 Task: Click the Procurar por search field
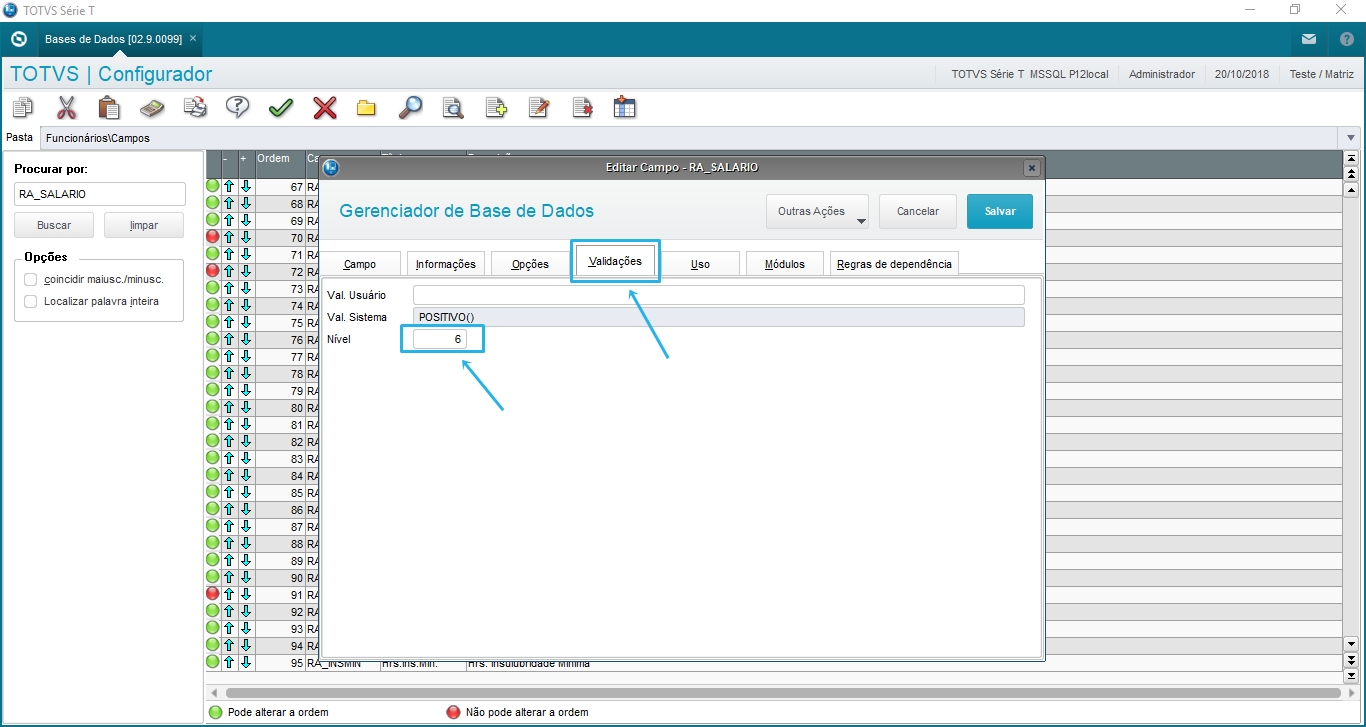tap(100, 194)
